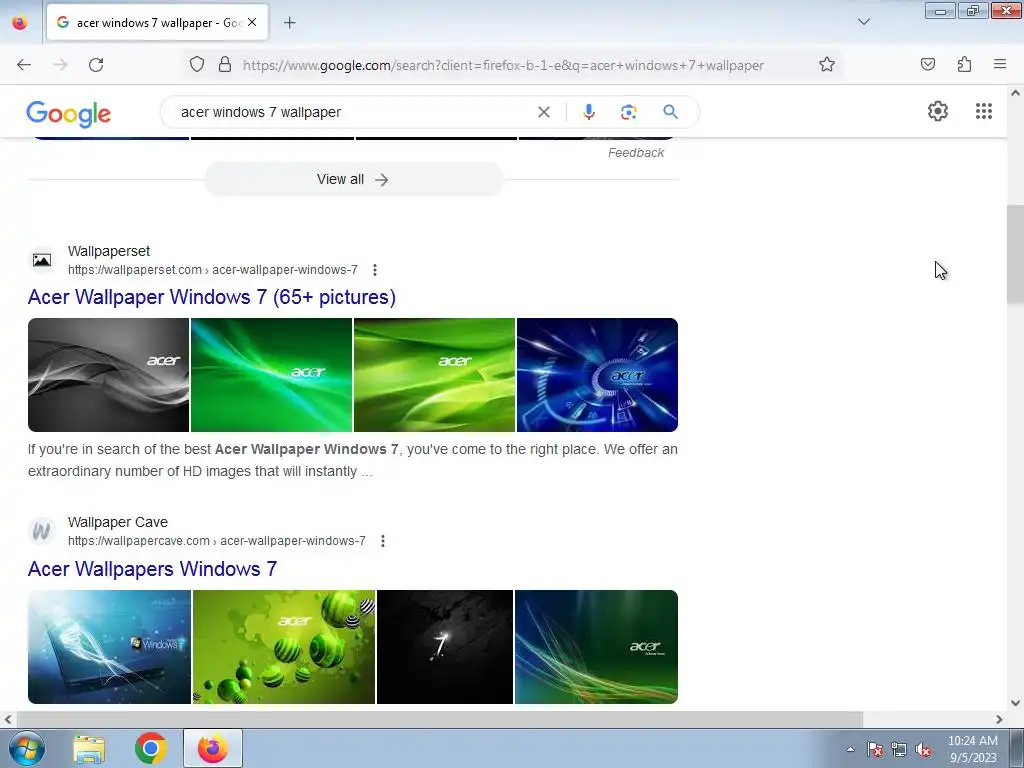Start Google voice search microphone
The width and height of the screenshot is (1024, 768).
(589, 112)
